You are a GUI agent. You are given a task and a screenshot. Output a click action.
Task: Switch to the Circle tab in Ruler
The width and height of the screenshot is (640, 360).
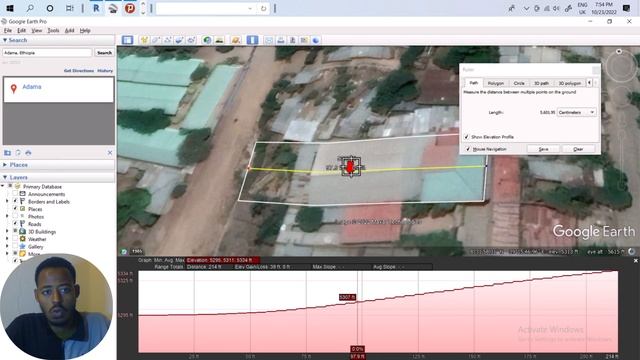tap(519, 83)
